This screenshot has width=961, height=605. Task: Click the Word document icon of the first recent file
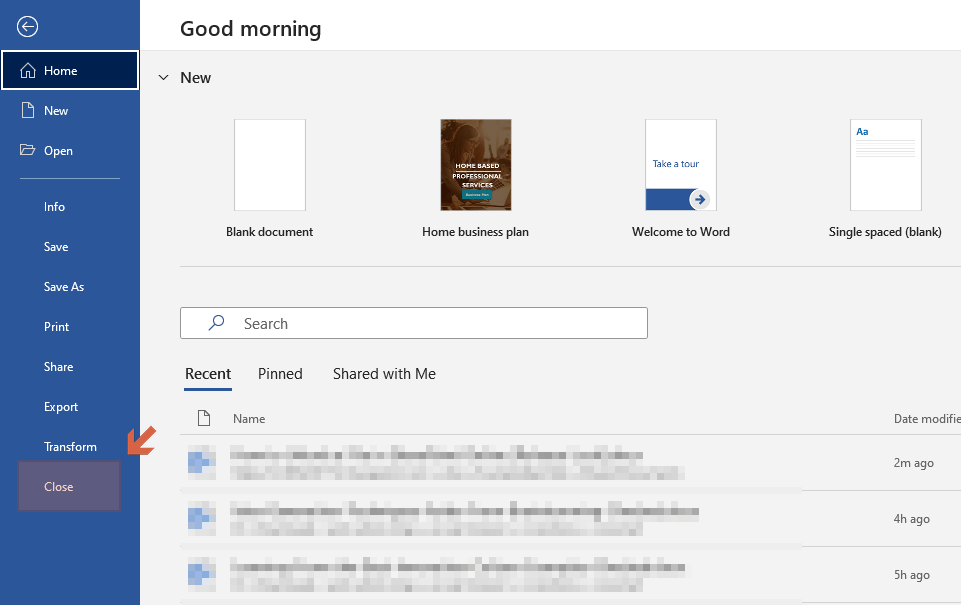click(x=202, y=462)
